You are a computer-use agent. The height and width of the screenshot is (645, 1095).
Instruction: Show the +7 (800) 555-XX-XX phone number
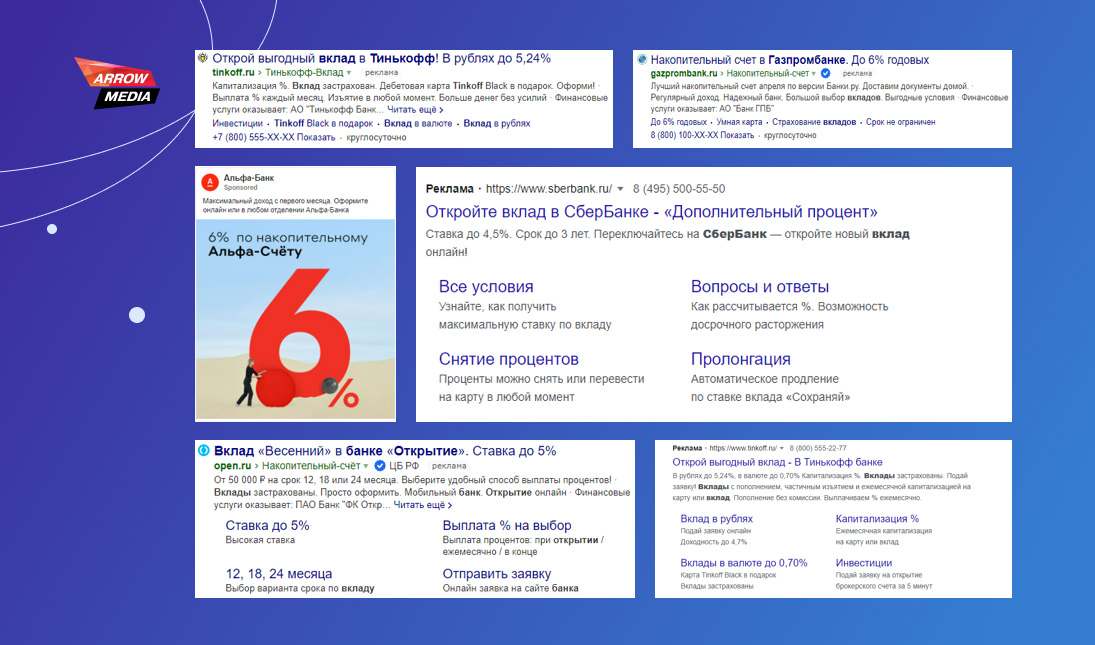coord(274,138)
